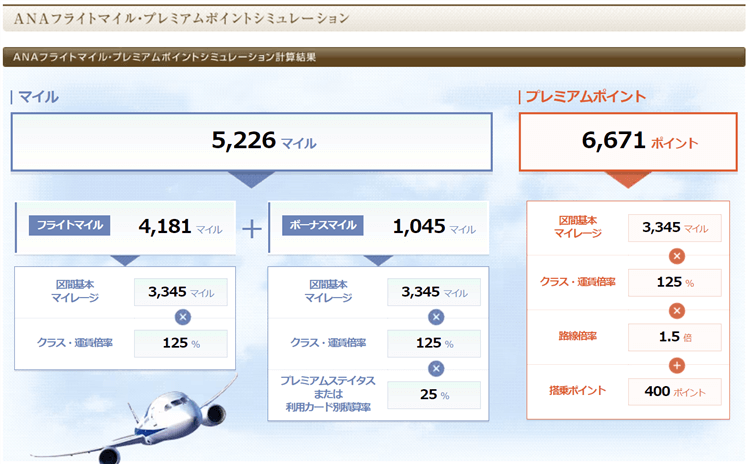
Task: Click the orange multiply icon above 路線倍率
Action: click(x=676, y=310)
